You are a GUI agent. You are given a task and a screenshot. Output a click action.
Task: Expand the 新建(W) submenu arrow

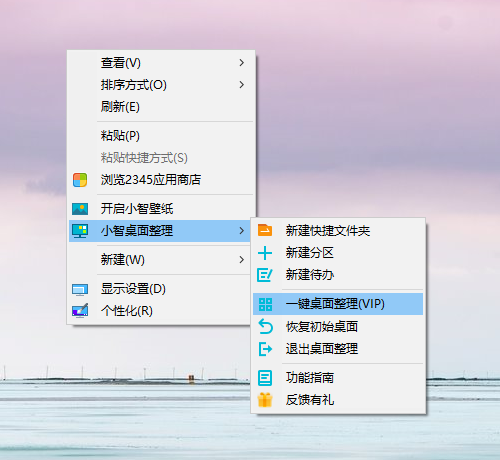coord(242,260)
